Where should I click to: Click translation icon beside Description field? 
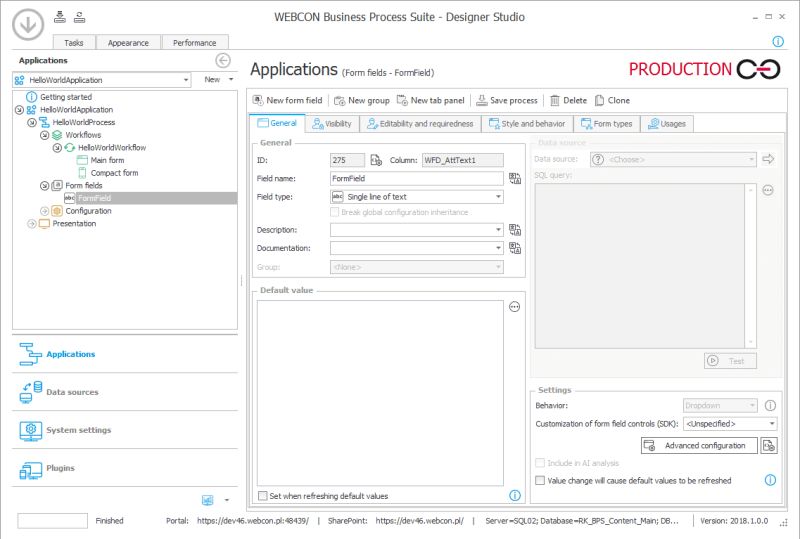click(515, 230)
